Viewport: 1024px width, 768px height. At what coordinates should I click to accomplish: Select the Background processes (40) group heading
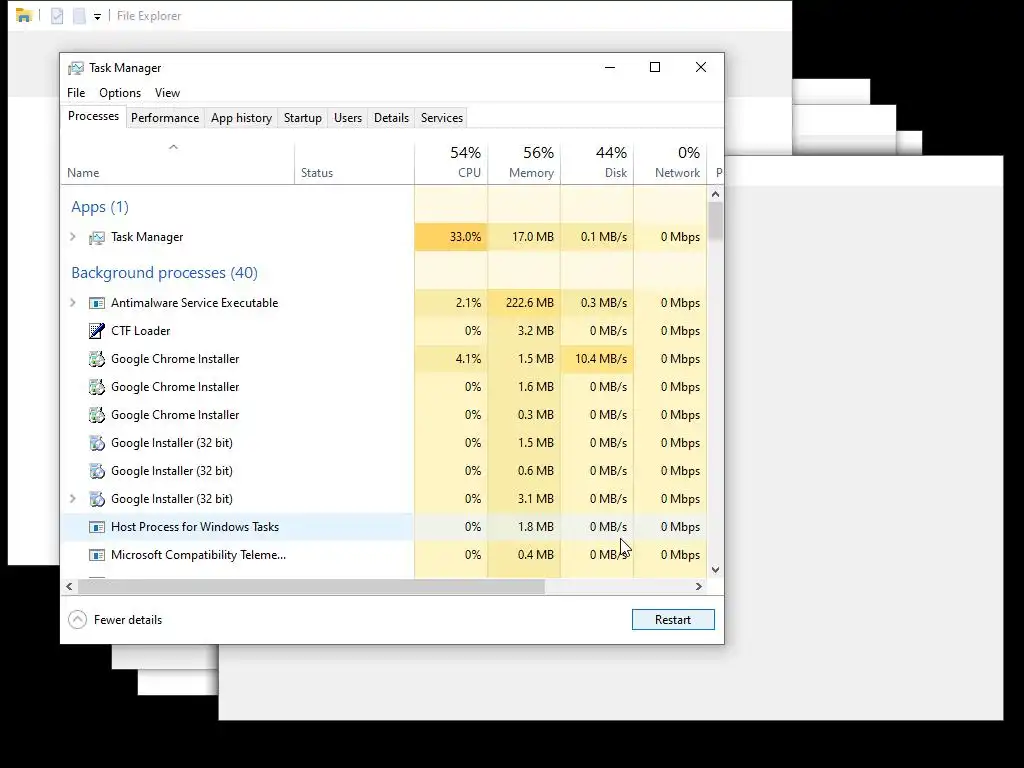[x=165, y=273]
